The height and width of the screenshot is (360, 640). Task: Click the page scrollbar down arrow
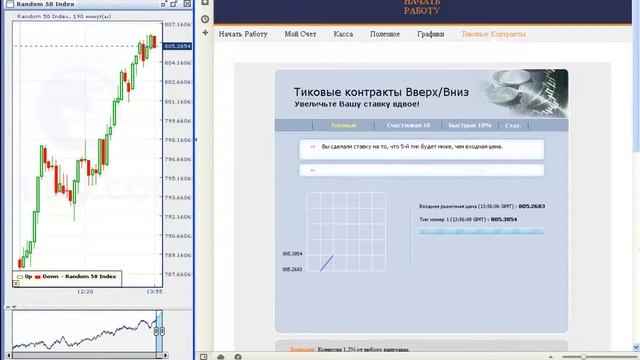click(636, 347)
